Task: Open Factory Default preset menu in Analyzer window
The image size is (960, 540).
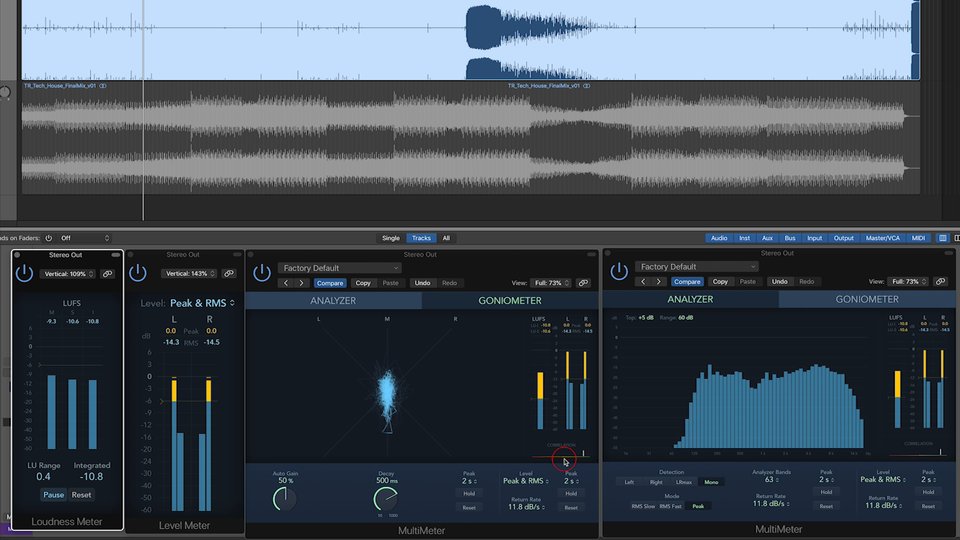Action: (x=697, y=267)
